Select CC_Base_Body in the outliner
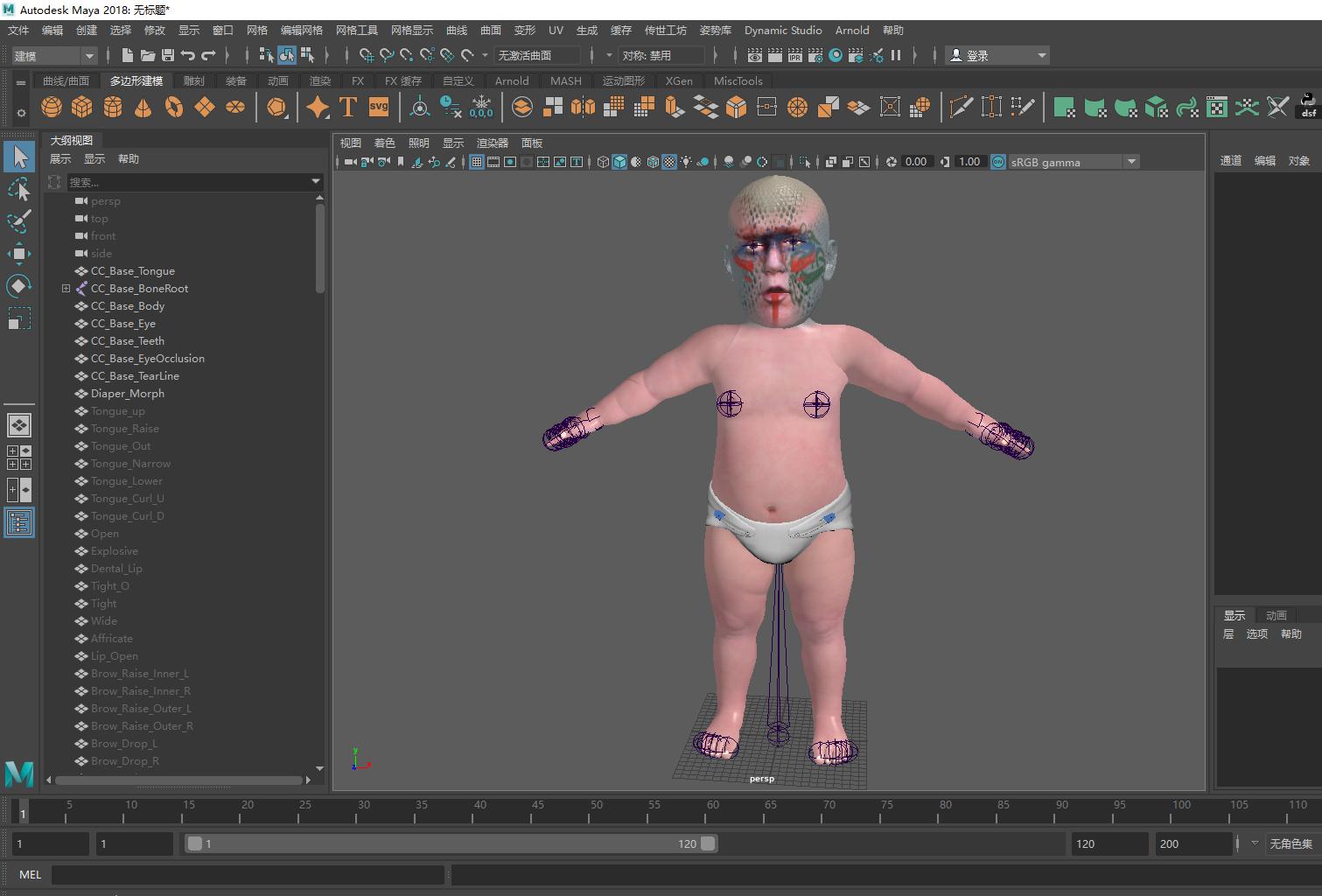The height and width of the screenshot is (896, 1322). [x=128, y=306]
